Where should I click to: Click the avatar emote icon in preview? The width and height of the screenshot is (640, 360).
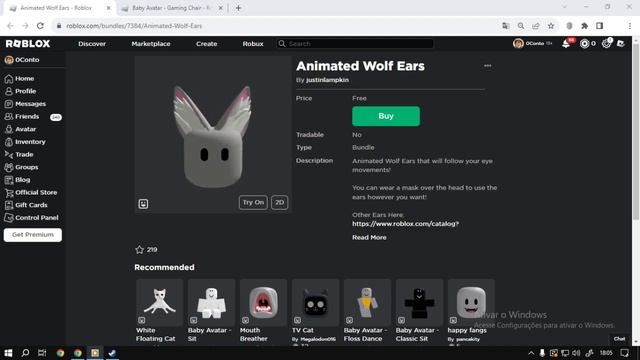(143, 204)
